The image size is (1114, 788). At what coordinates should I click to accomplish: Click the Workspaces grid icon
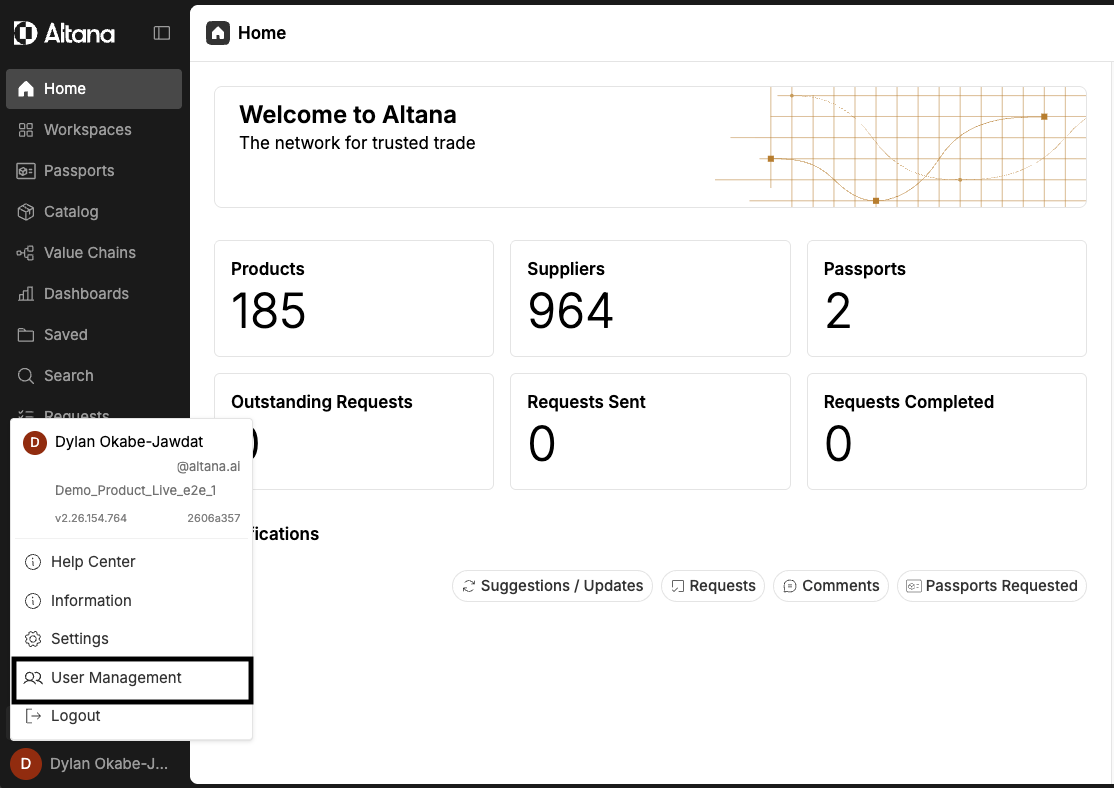point(26,130)
